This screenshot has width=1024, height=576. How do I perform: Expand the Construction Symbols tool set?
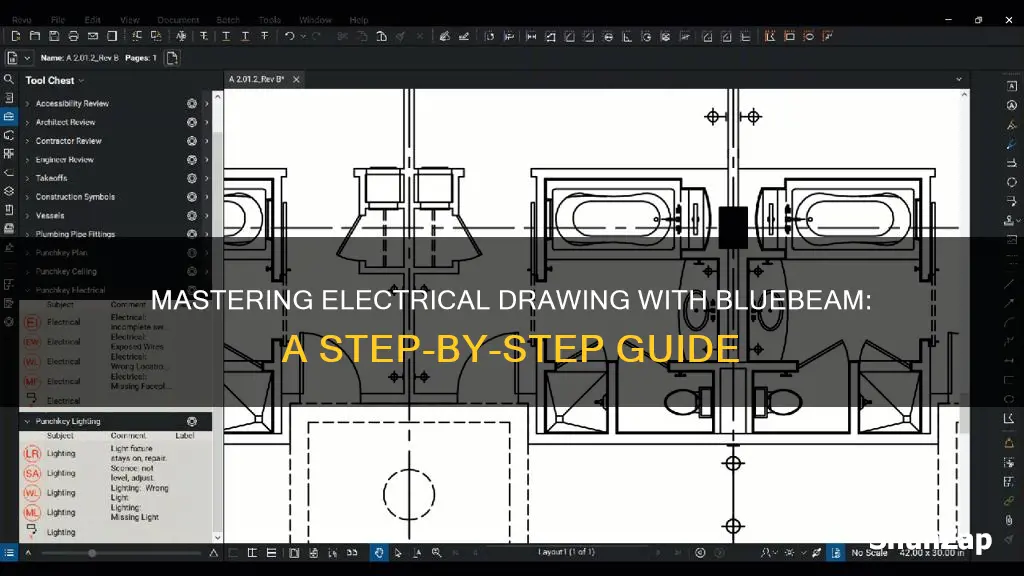[27, 197]
